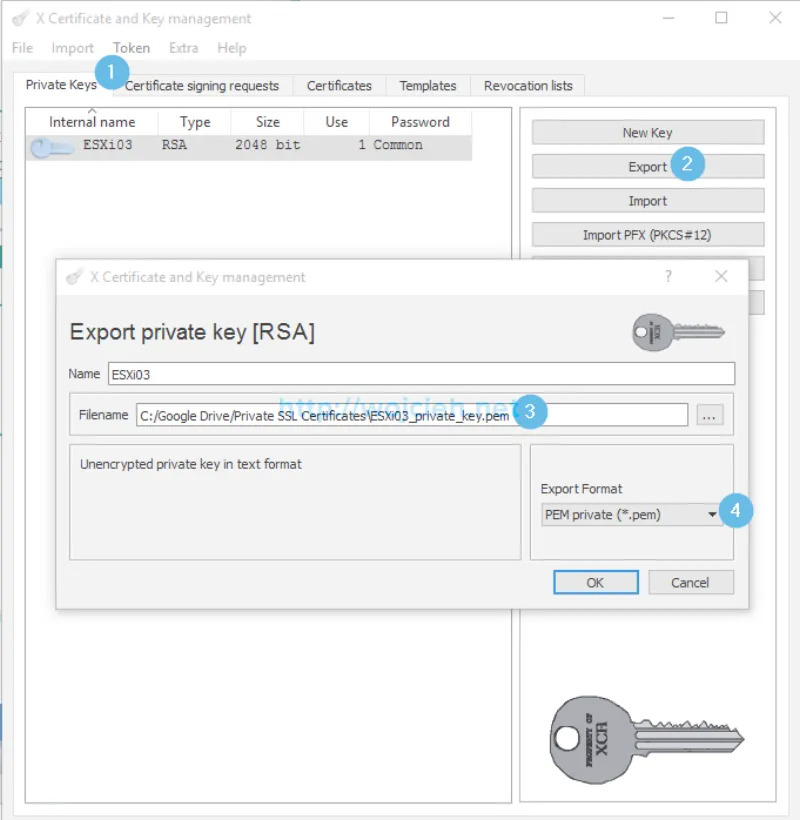Open the Extra menu
Screen dimensions: 800x820
pyautogui.click(x=187, y=47)
